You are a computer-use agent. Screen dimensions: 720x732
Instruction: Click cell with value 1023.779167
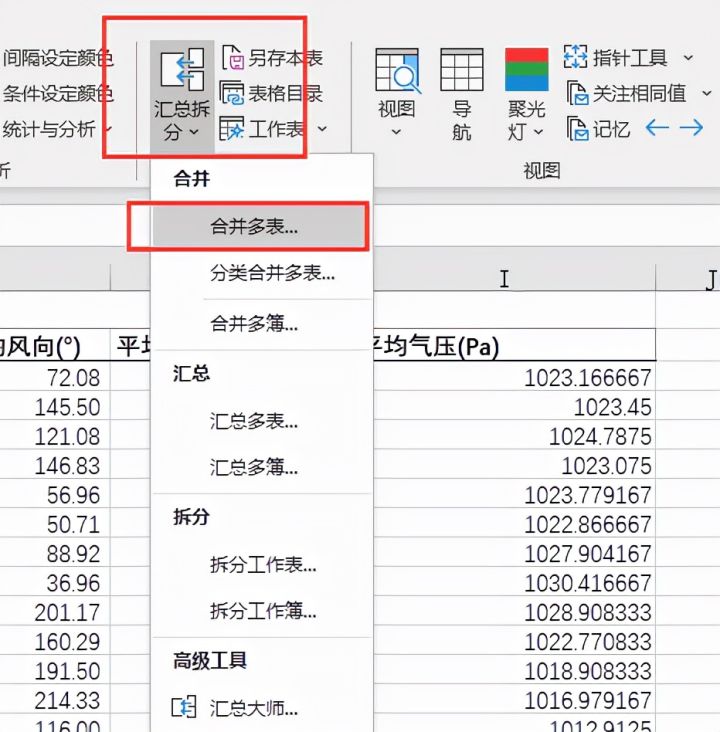(514, 495)
